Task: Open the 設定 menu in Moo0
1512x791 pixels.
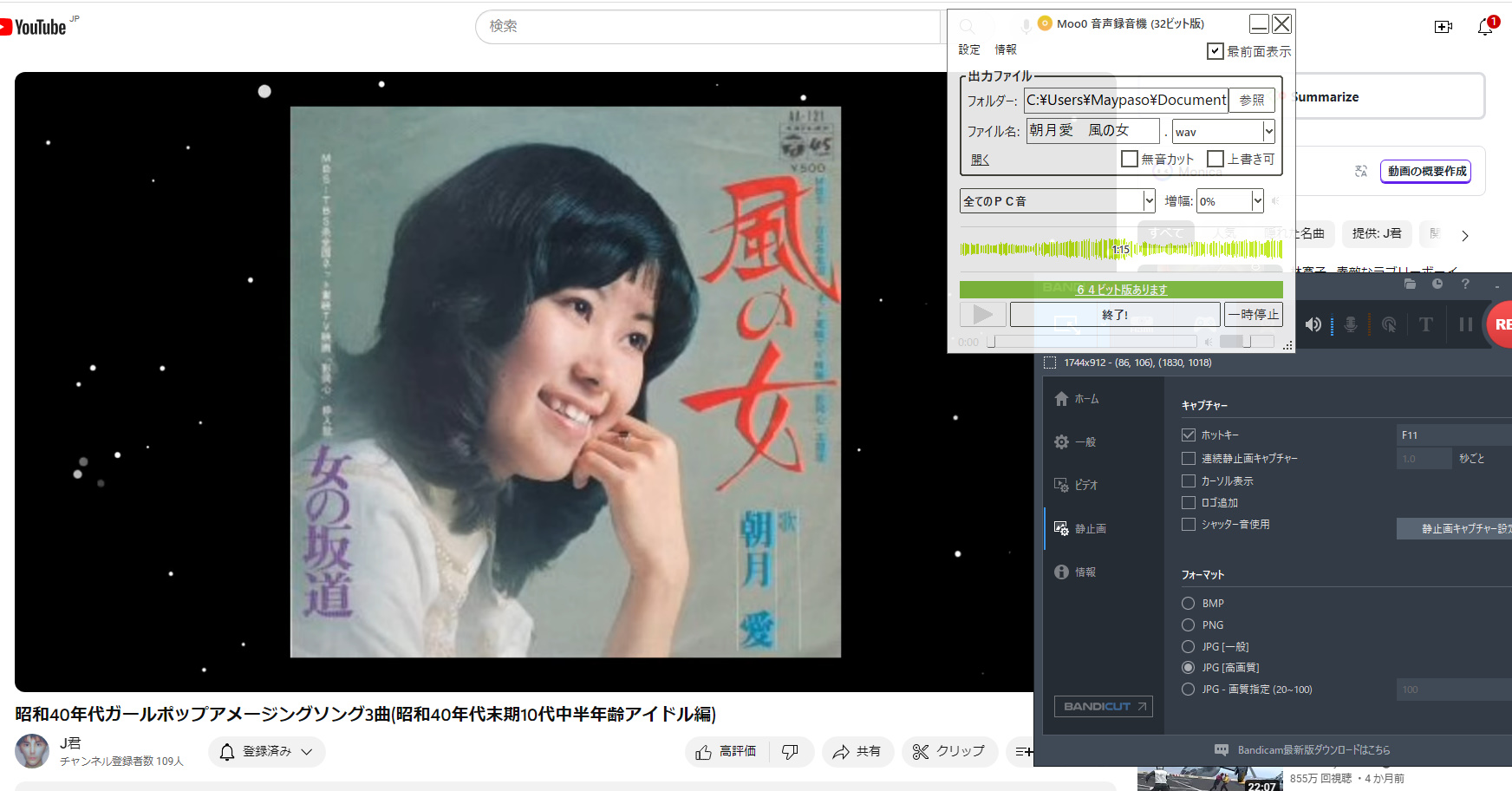Action: 969,50
